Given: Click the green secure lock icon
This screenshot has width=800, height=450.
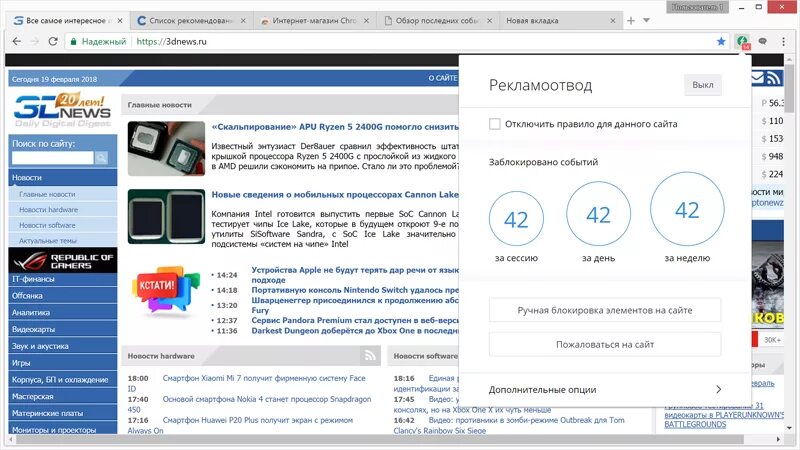Looking at the screenshot, I should coord(73,41).
